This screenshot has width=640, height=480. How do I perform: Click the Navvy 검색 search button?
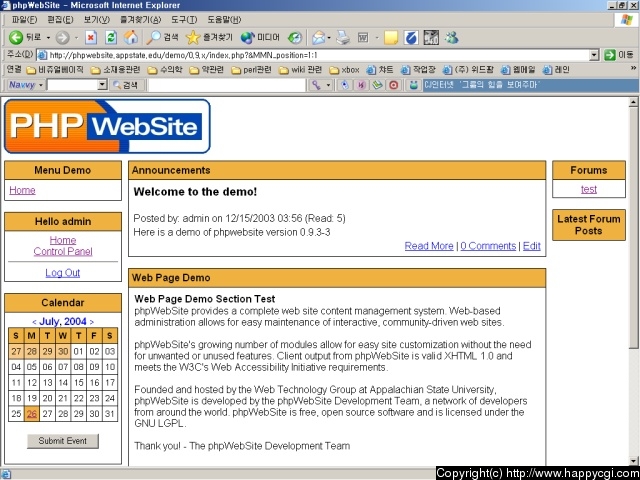127,85
